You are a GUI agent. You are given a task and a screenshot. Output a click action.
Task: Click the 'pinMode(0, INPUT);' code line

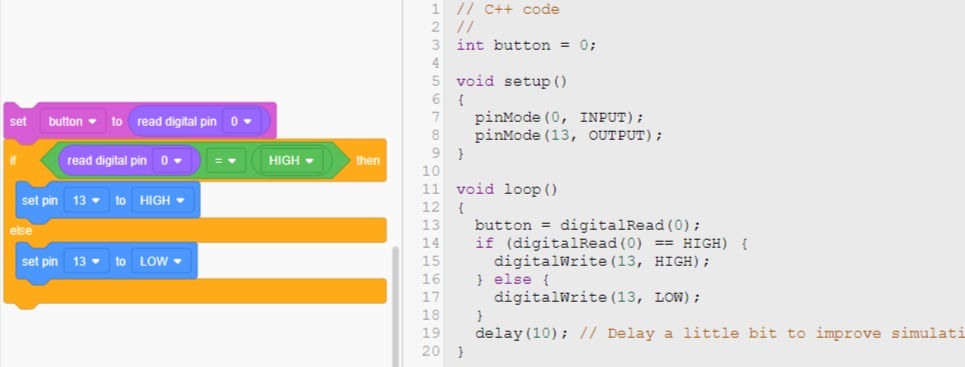pos(559,118)
